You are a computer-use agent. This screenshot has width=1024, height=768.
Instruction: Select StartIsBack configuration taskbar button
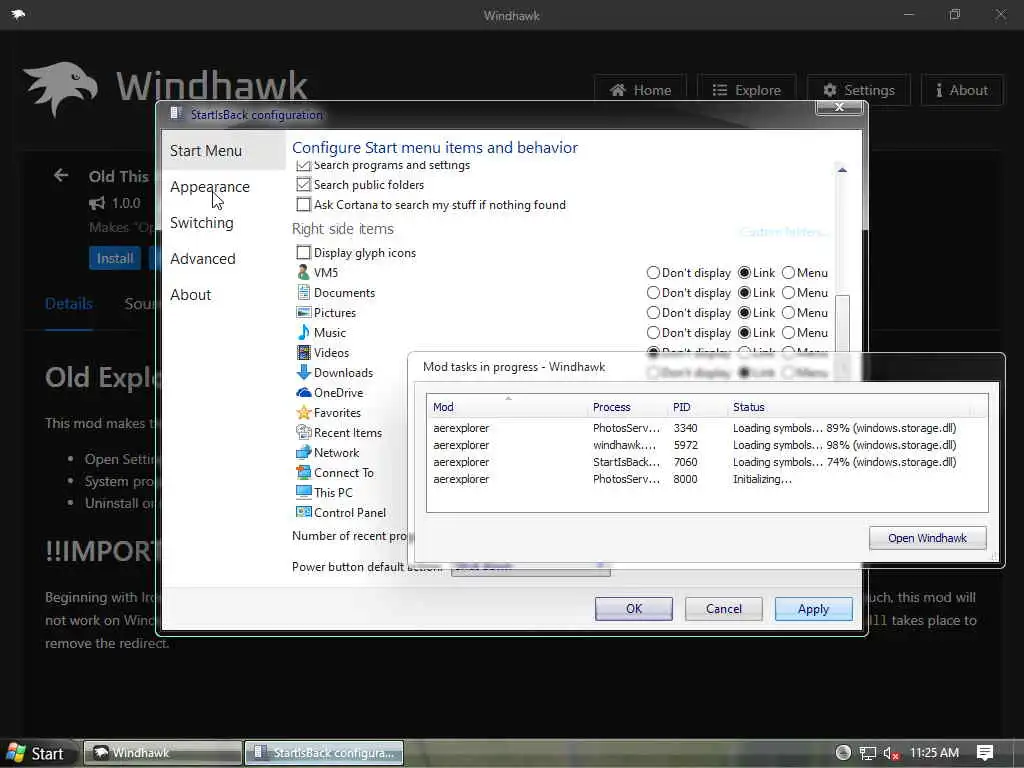(325, 753)
